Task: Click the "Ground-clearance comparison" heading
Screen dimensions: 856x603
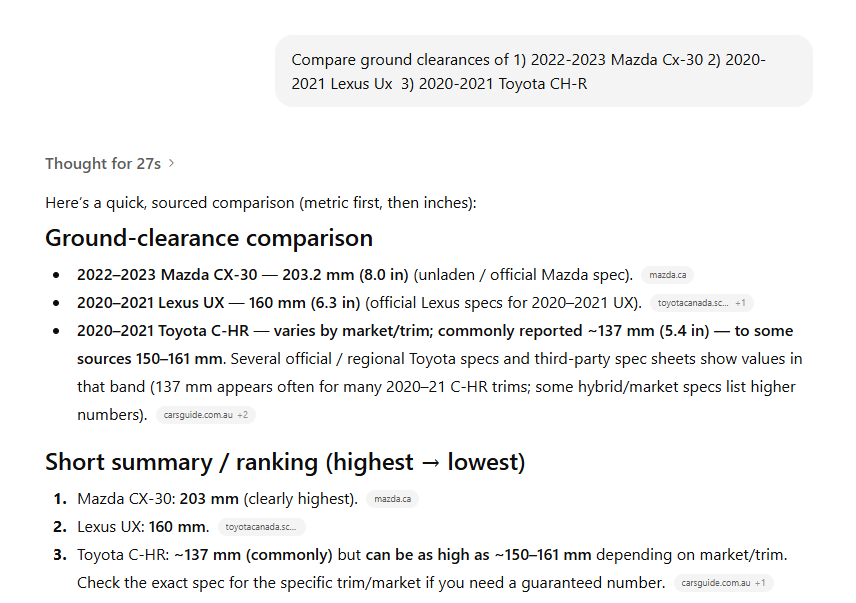Action: (209, 238)
